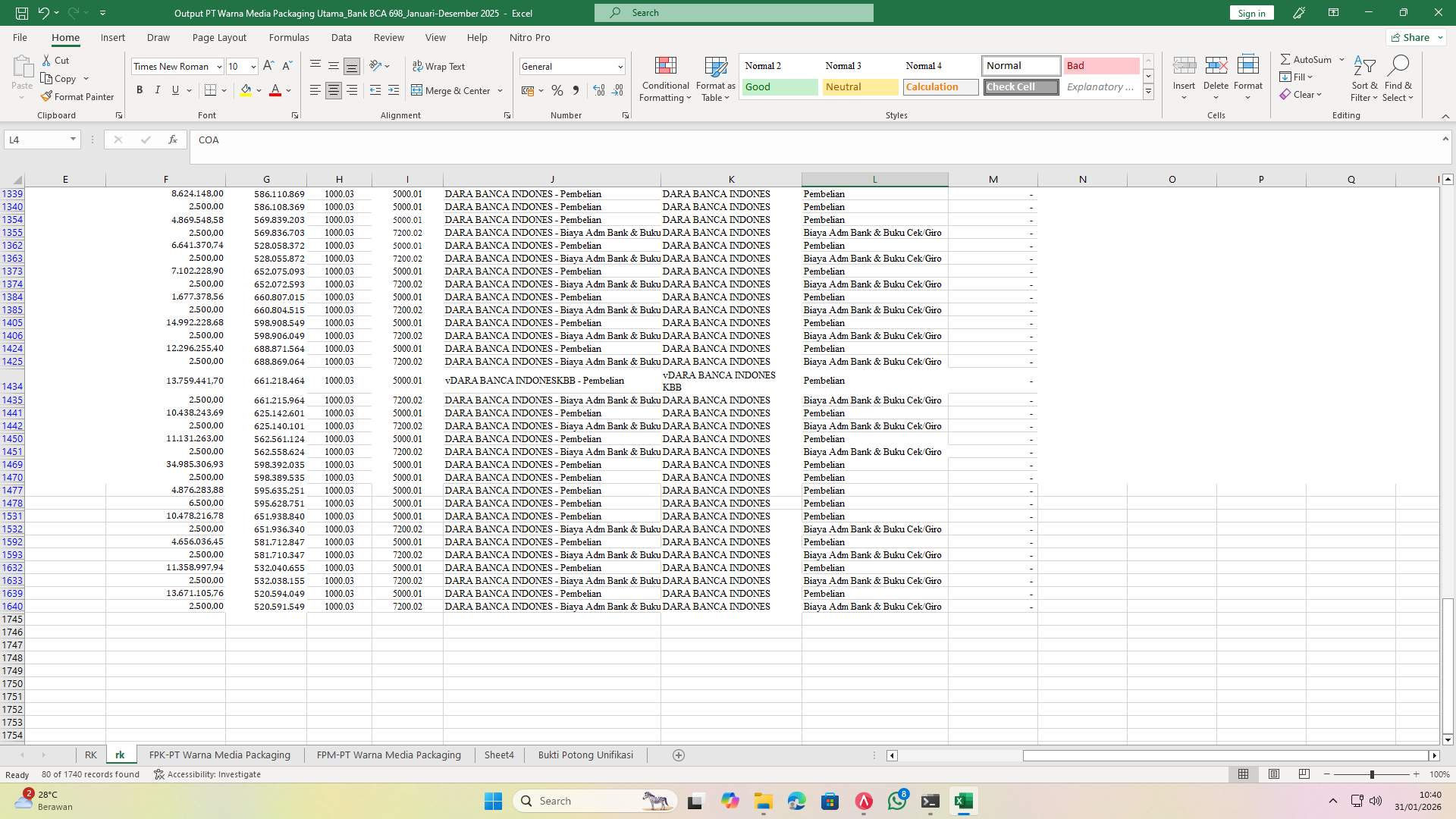The height and width of the screenshot is (819, 1456).
Task: Increase decimal places
Action: tap(598, 90)
